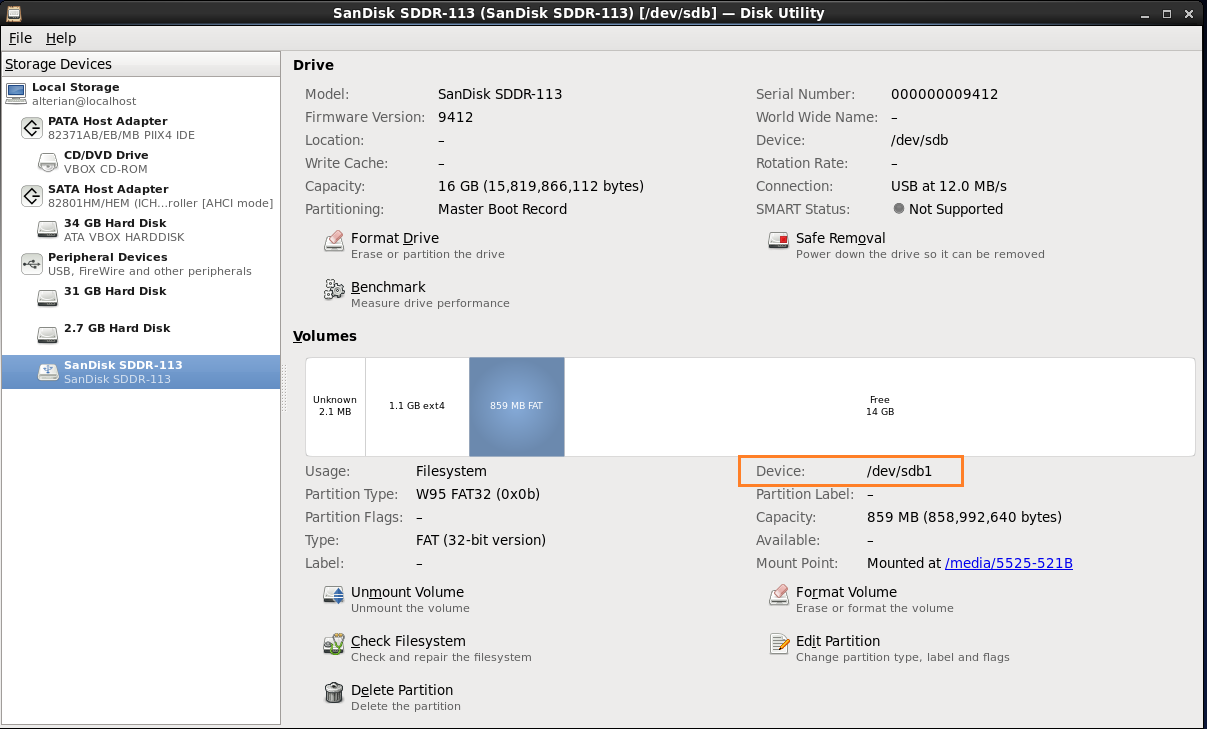This screenshot has height=729, width=1207.
Task: Click the CD/DVD Drive icon
Action: pyautogui.click(x=48, y=162)
